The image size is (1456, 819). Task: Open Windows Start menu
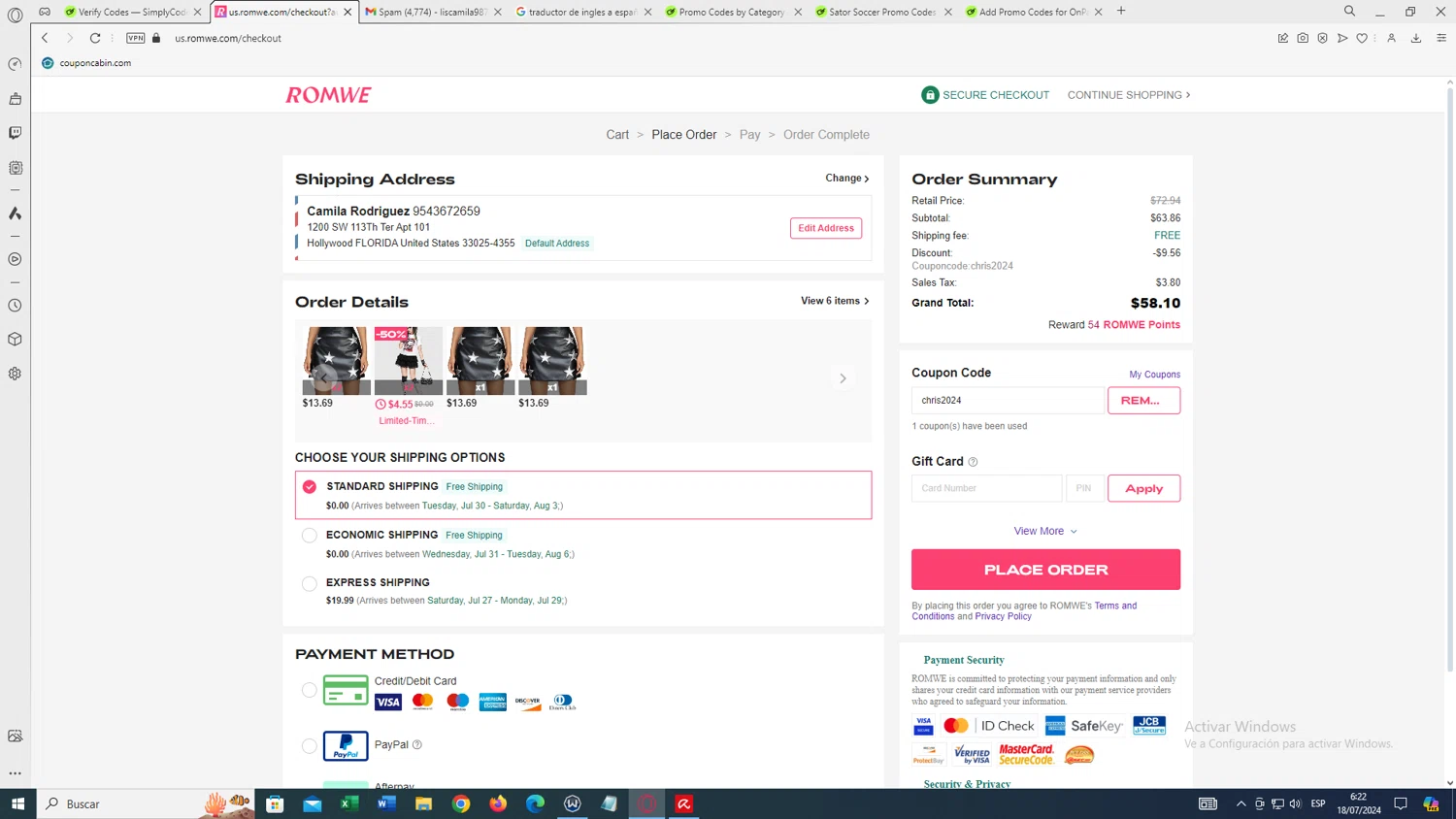pyautogui.click(x=17, y=803)
